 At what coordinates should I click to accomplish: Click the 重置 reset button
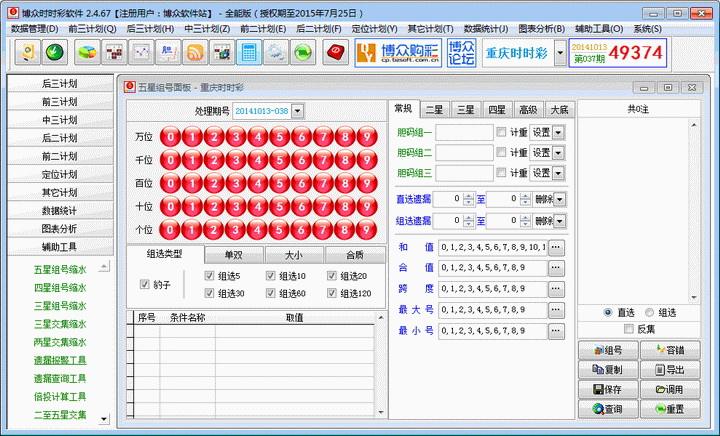tap(670, 409)
